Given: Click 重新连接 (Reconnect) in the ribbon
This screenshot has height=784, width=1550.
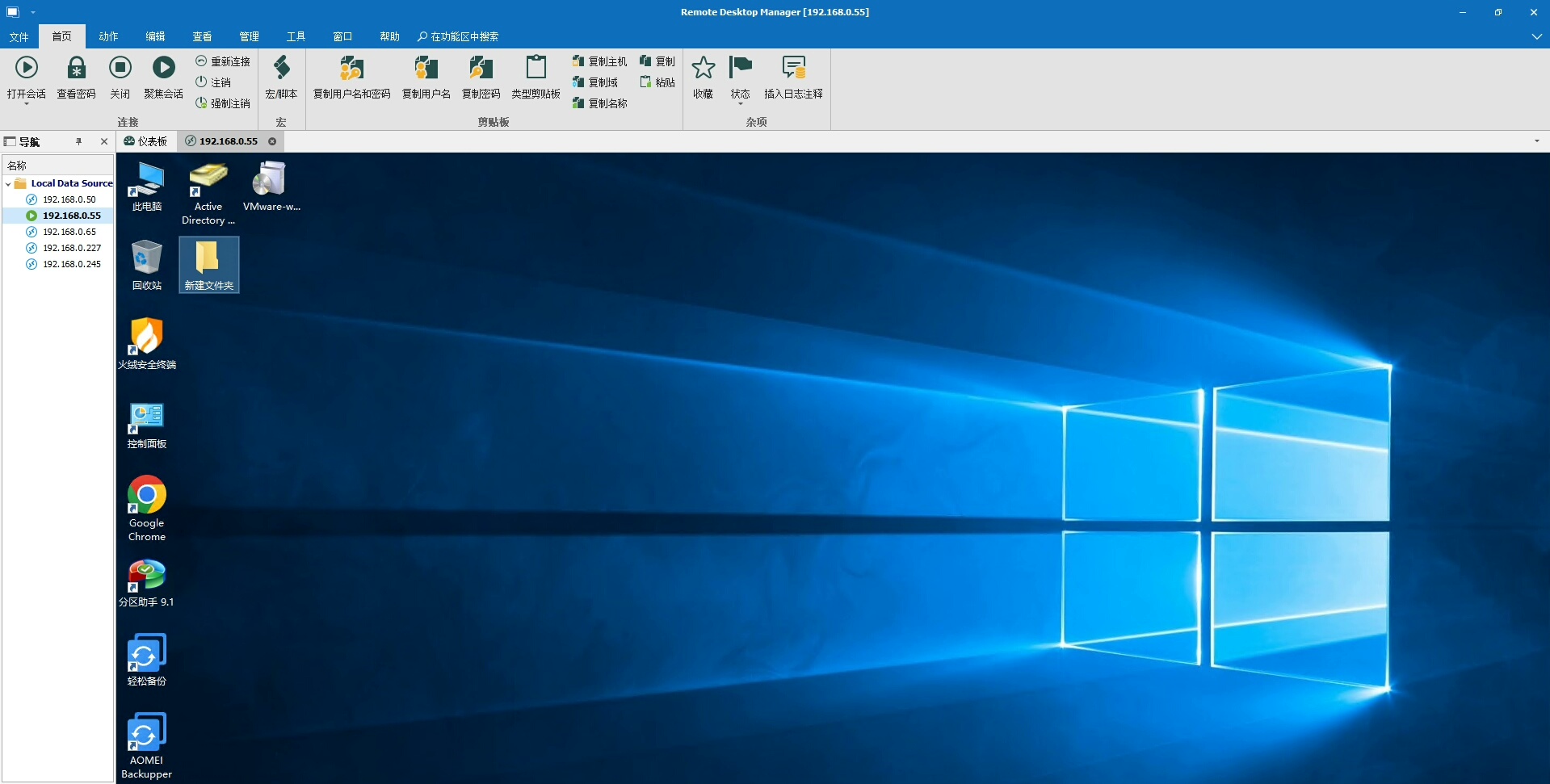Looking at the screenshot, I should (x=223, y=61).
